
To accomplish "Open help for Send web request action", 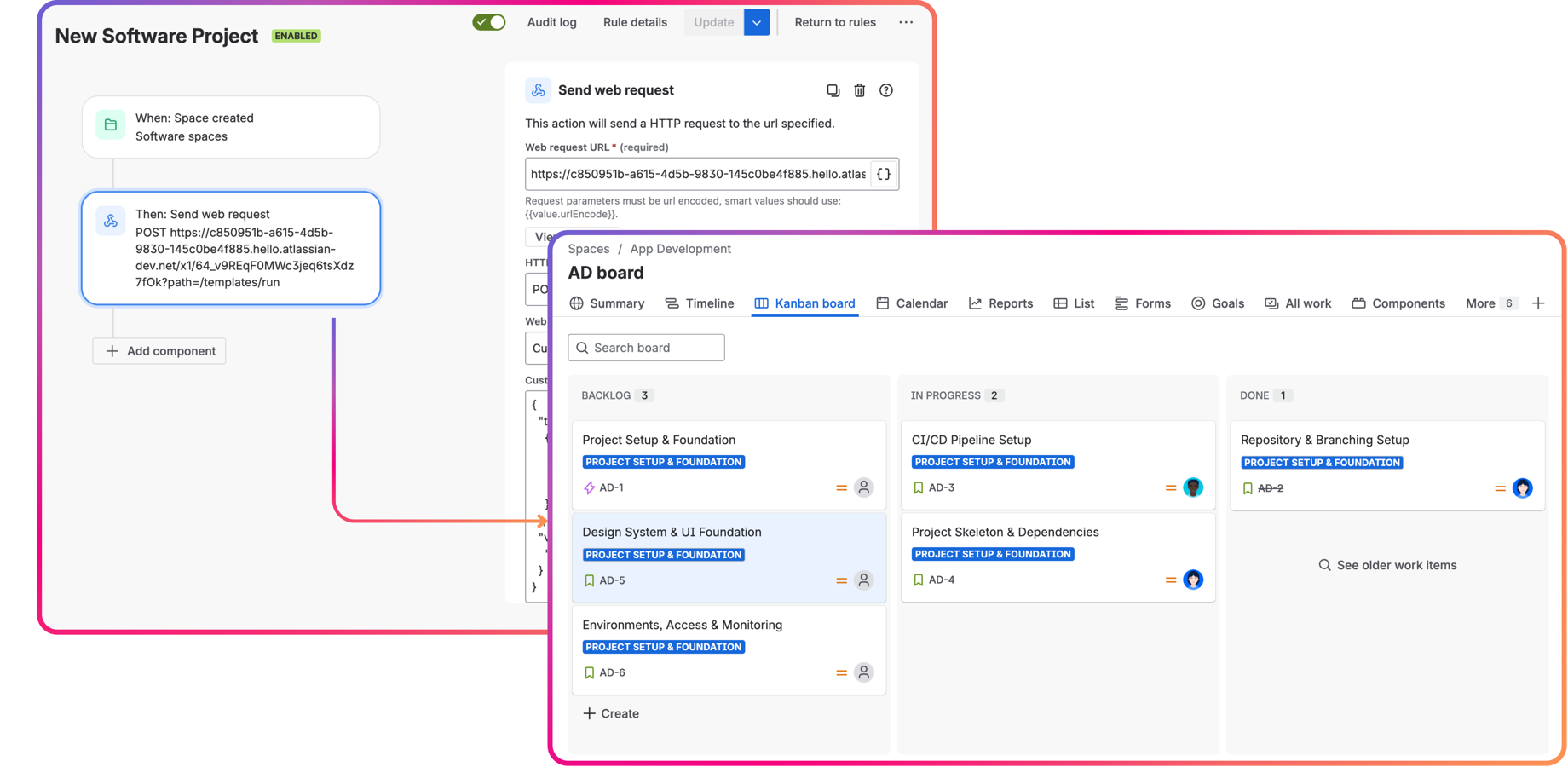I will [x=885, y=89].
